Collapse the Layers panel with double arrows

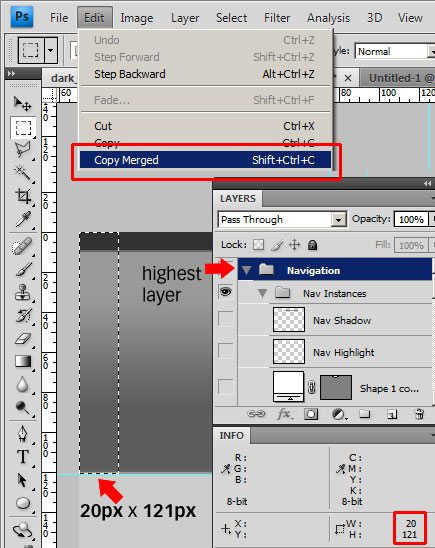pyautogui.click(x=427, y=183)
